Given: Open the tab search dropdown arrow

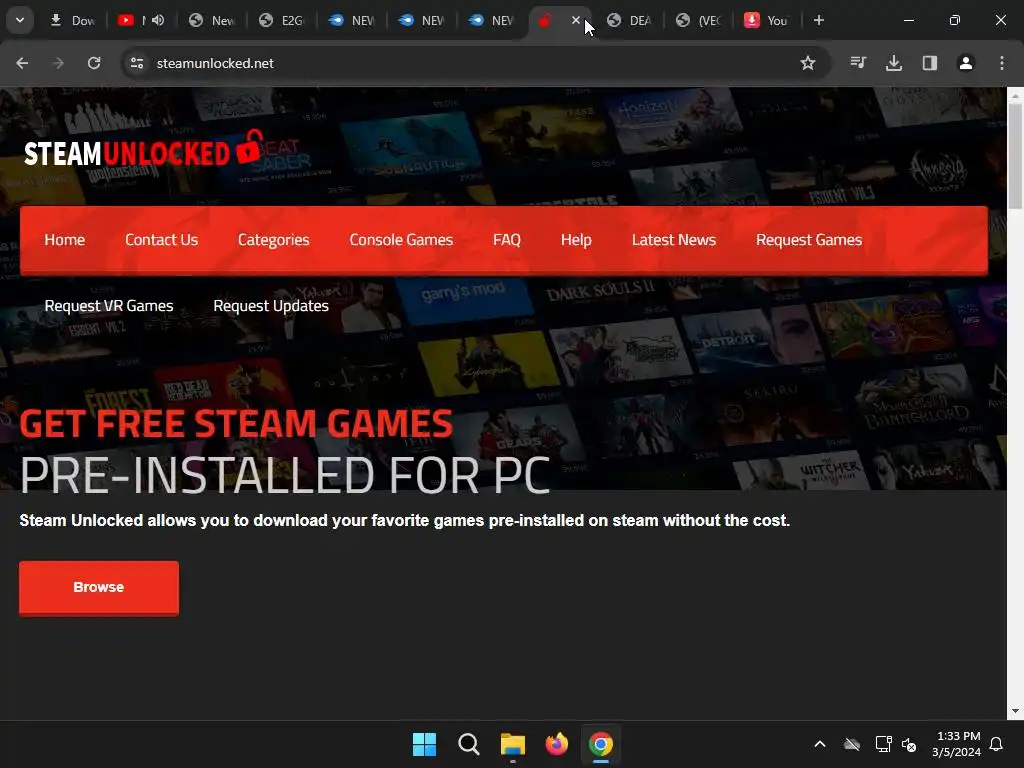Looking at the screenshot, I should 20,20.
